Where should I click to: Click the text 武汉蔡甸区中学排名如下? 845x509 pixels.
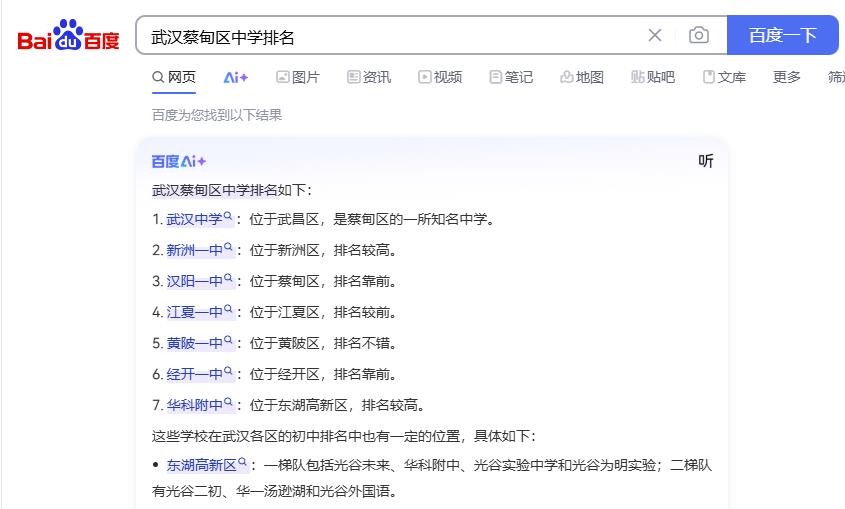click(x=232, y=190)
